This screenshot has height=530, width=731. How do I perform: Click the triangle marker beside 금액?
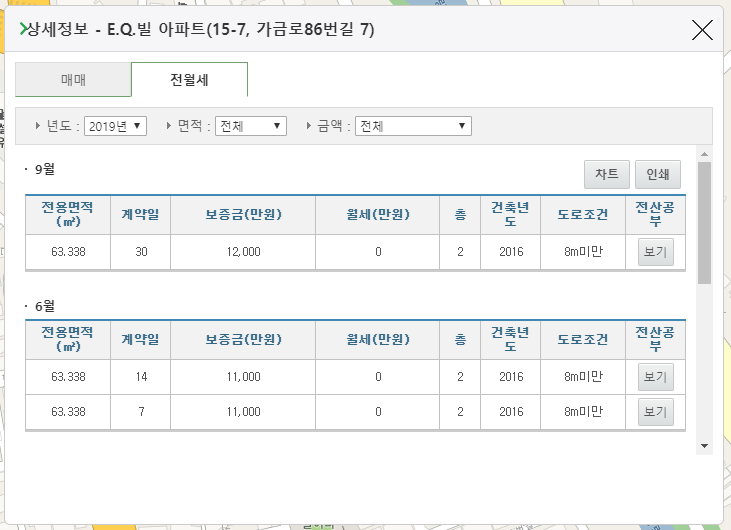[309, 125]
